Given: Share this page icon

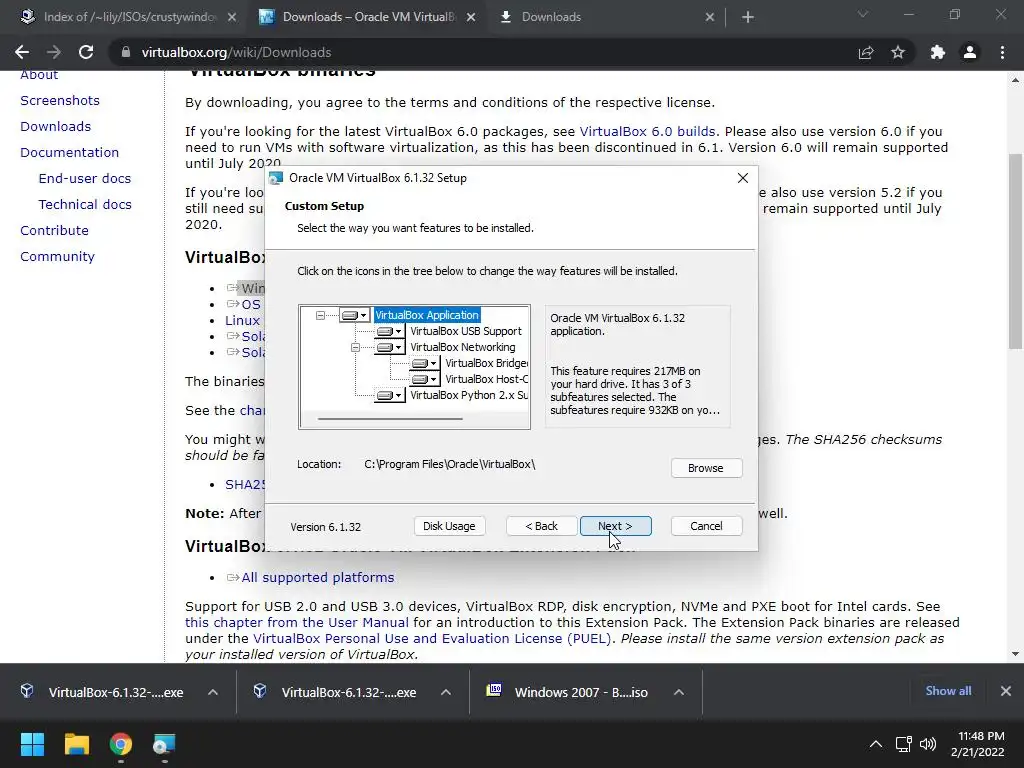Looking at the screenshot, I should (x=866, y=52).
